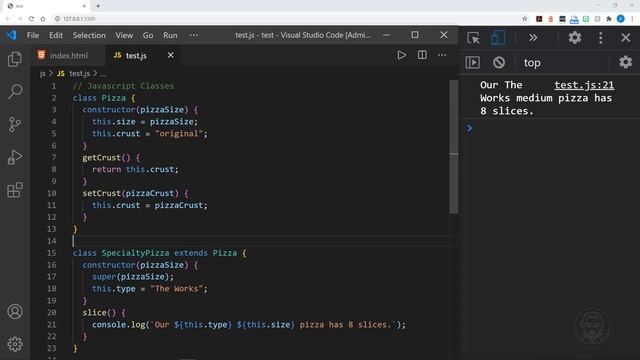Open the Accounts menu in the activity bar

15,312
